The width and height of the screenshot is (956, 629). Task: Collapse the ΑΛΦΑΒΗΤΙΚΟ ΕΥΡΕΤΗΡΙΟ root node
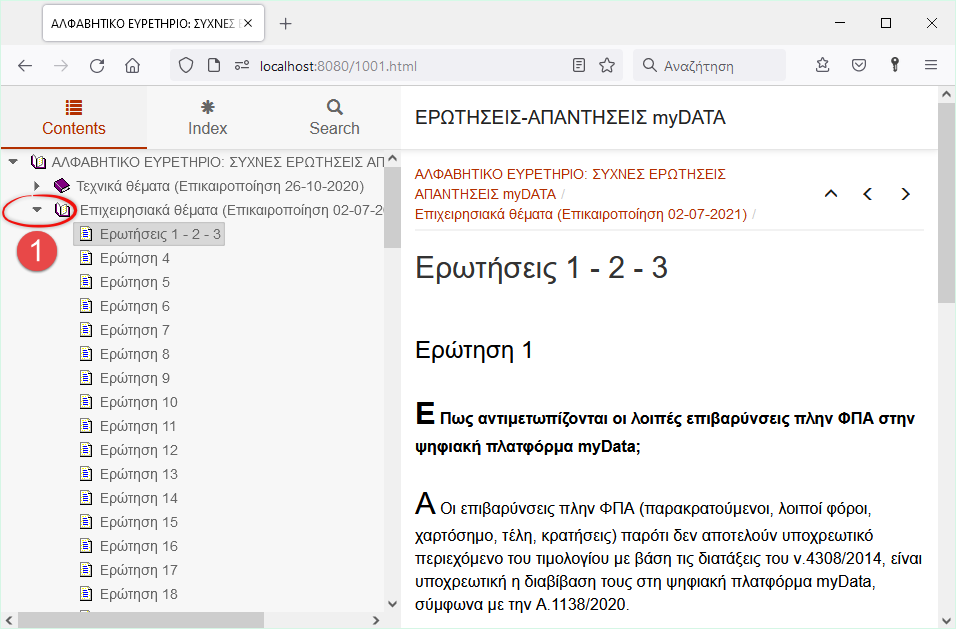13,162
